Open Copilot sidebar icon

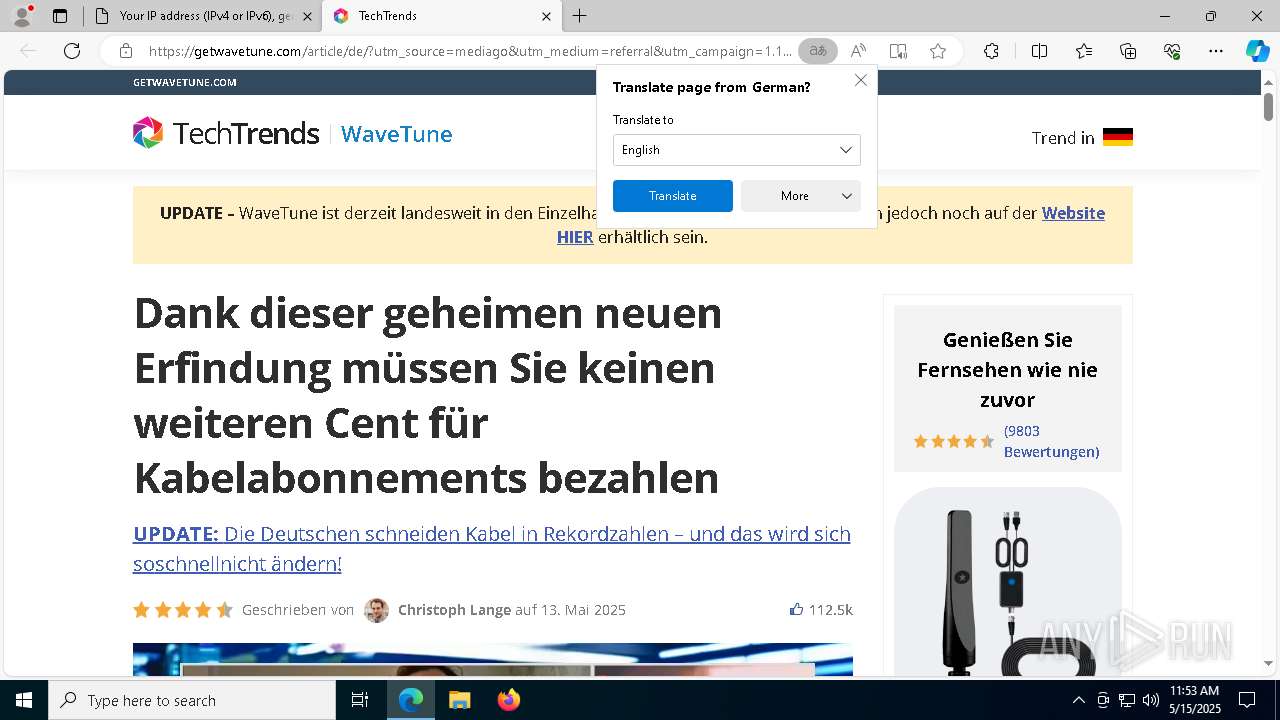click(x=1257, y=51)
